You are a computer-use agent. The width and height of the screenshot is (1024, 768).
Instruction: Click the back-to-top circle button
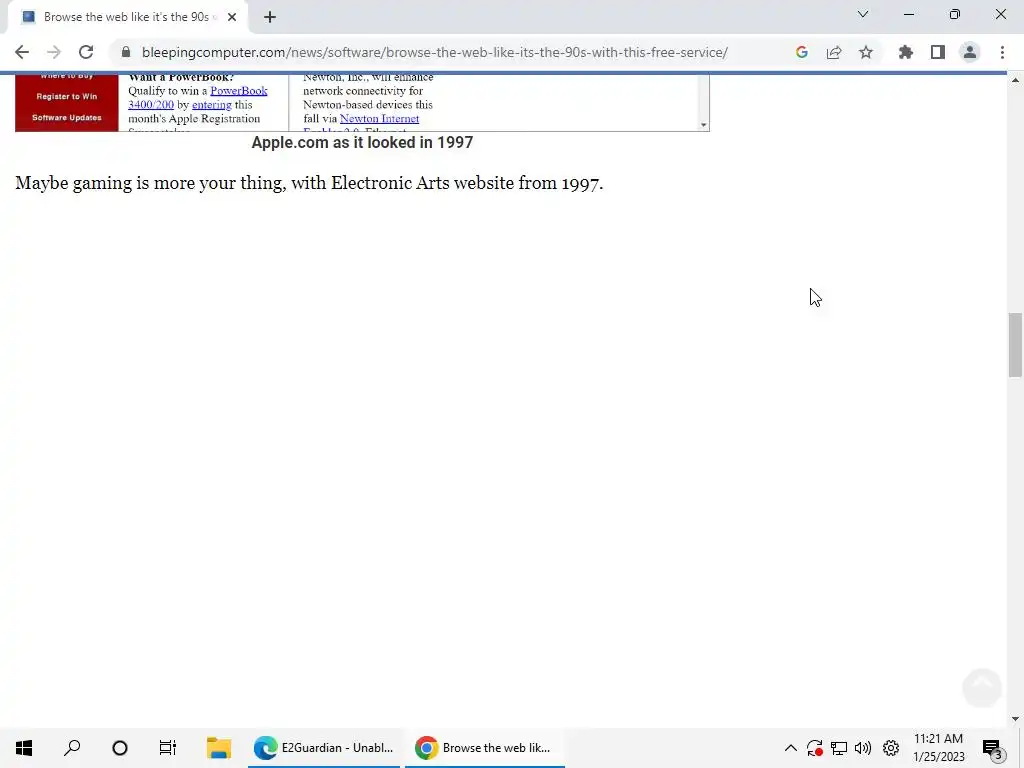[982, 687]
